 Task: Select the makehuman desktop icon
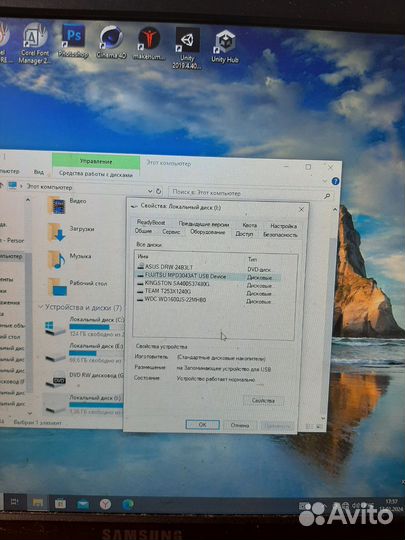pos(149,44)
